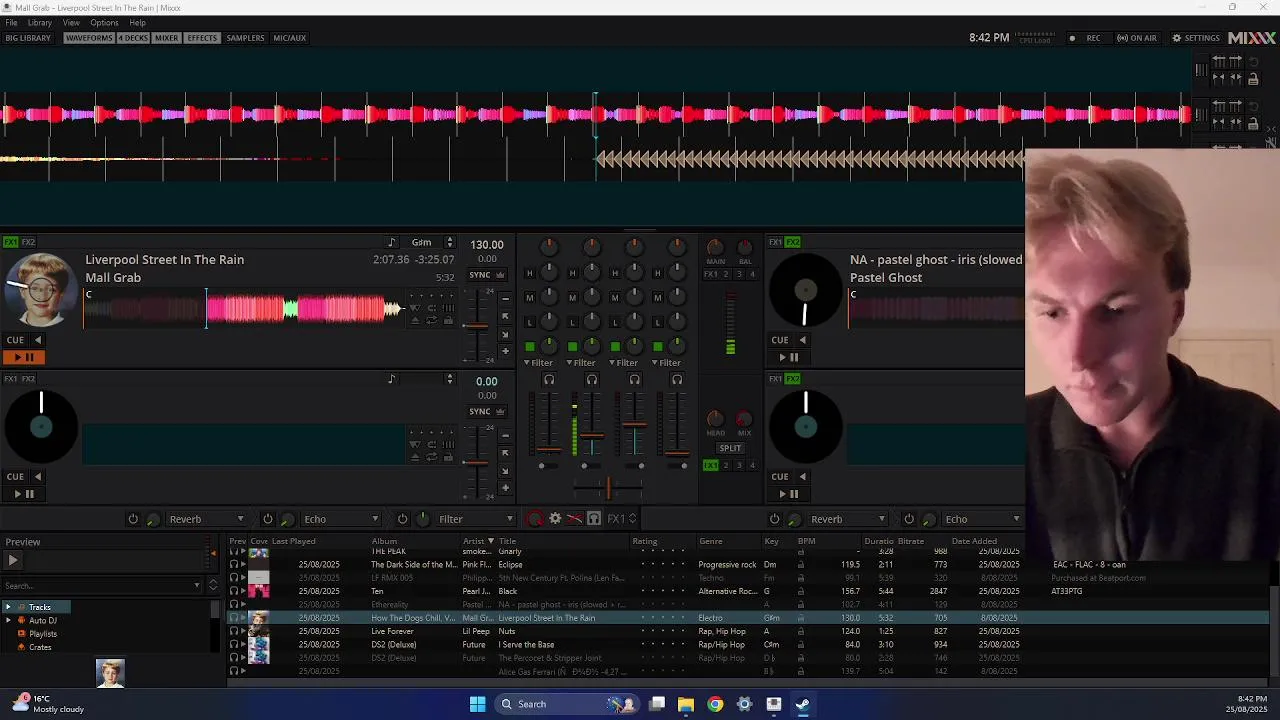This screenshot has height=720, width=1280.
Task: Click play/pause on the empty lower-right deck
Action: tap(789, 494)
